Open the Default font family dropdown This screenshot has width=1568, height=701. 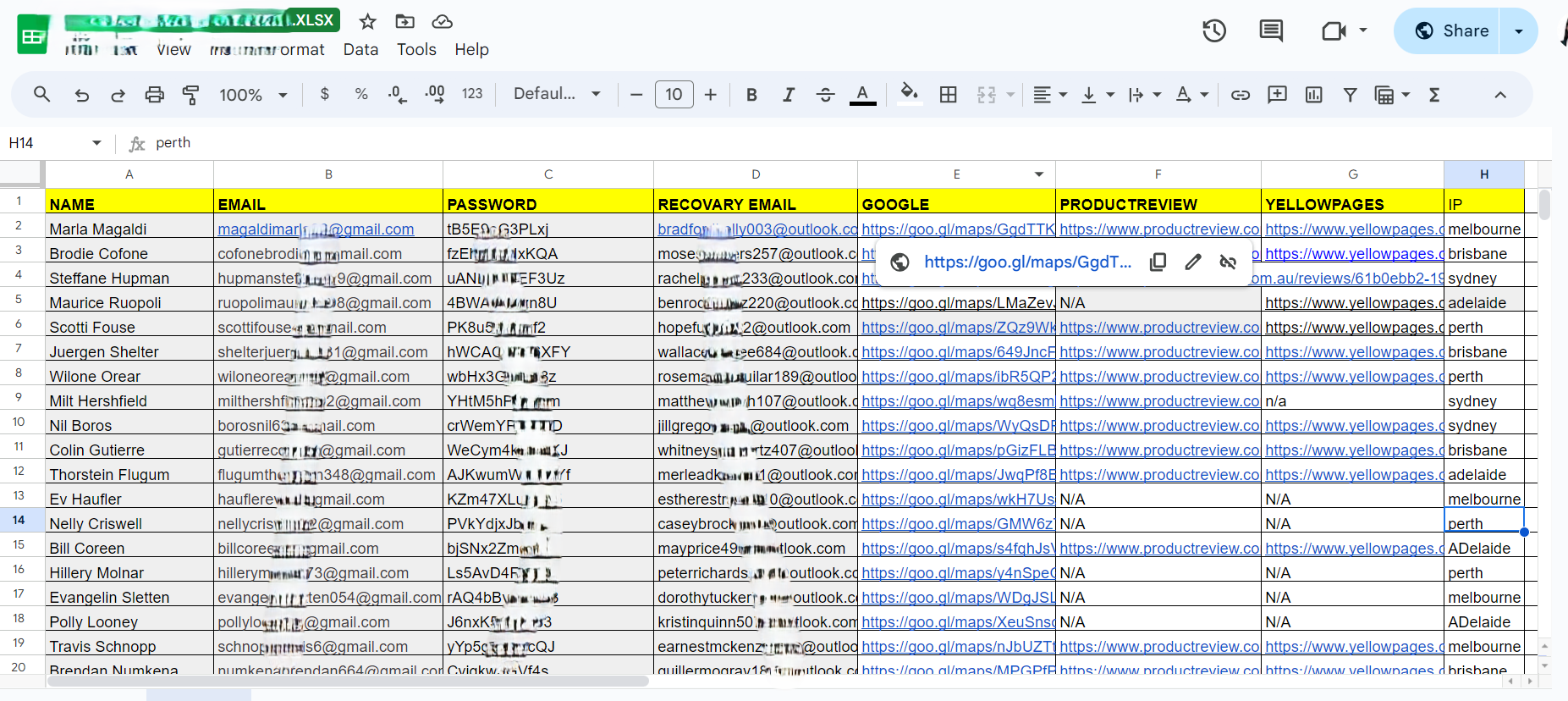(557, 94)
